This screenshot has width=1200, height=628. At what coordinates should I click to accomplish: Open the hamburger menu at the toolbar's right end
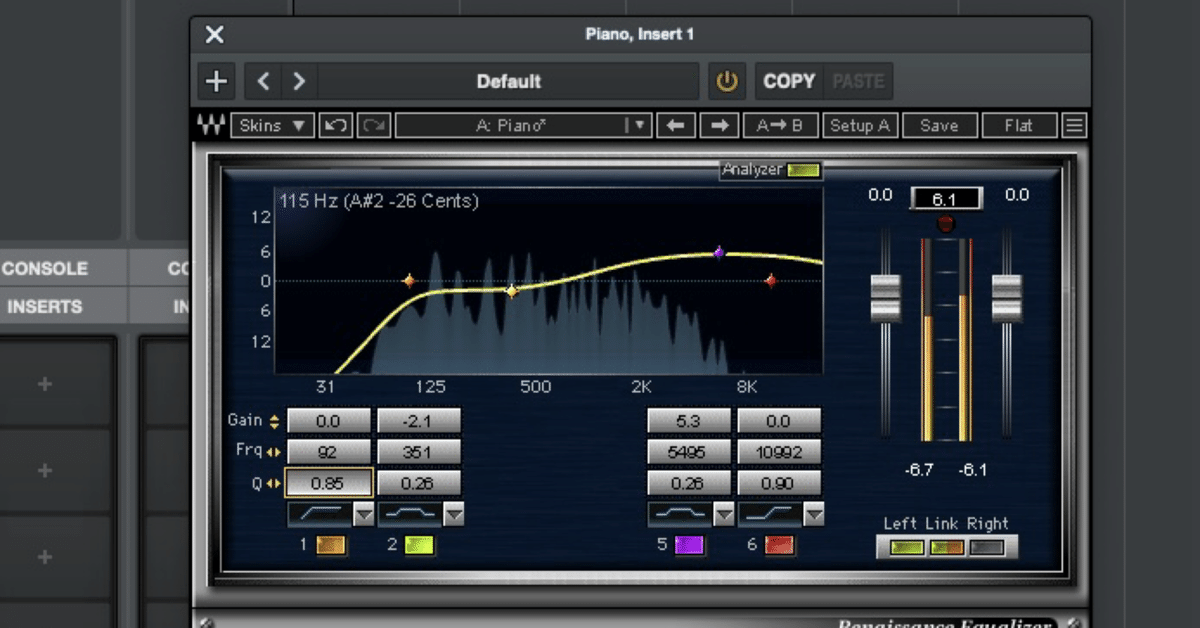pos(1073,124)
